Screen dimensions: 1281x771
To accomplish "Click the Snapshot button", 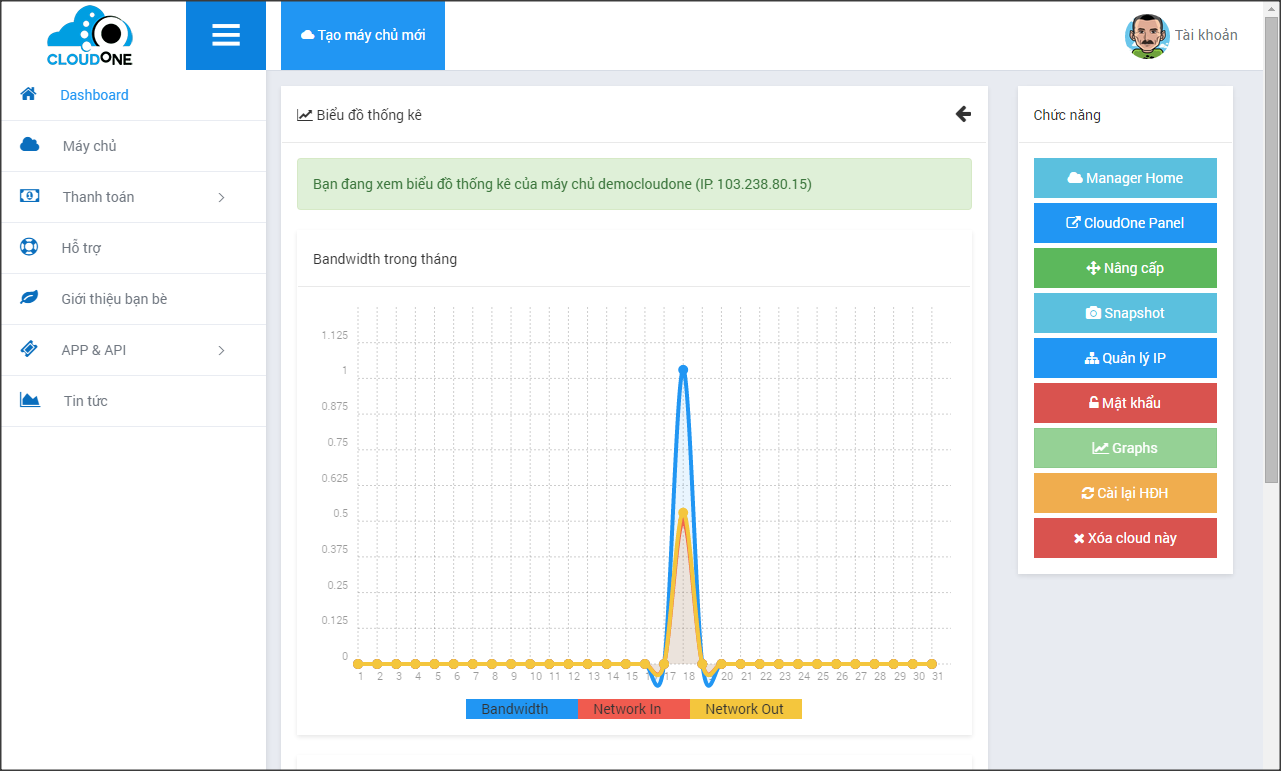I will 1125,313.
